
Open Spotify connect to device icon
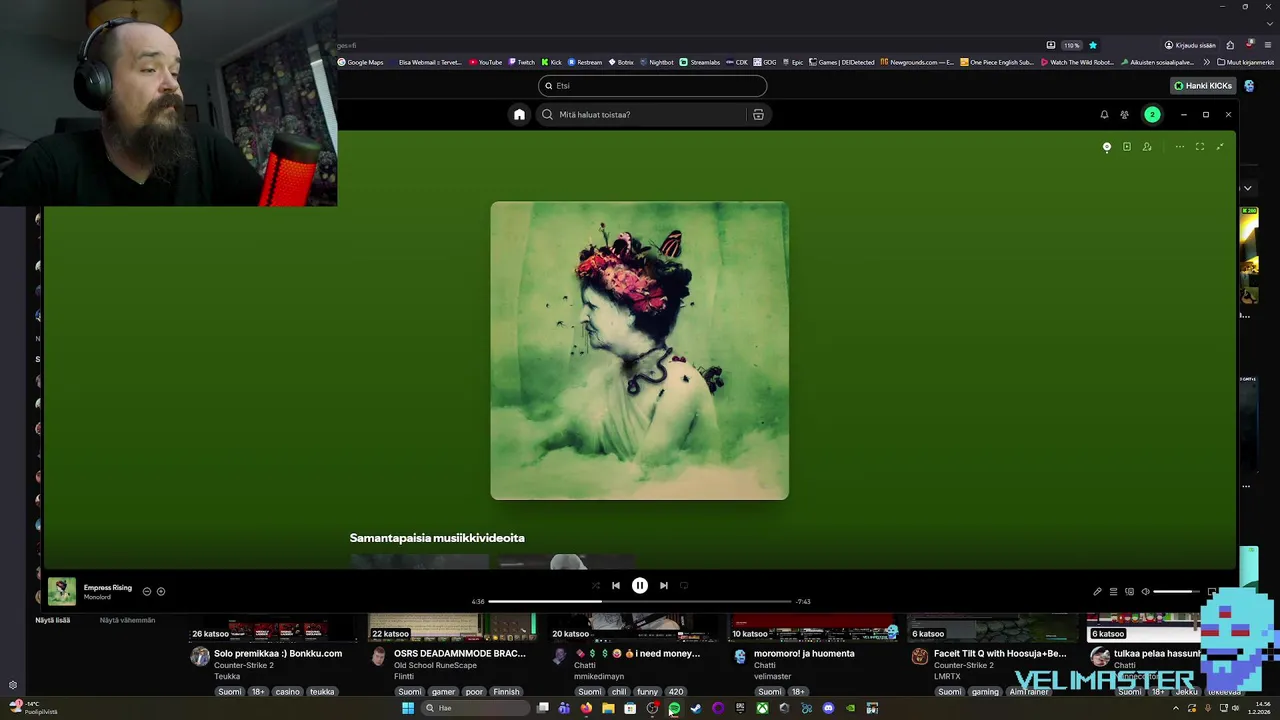(x=1130, y=592)
